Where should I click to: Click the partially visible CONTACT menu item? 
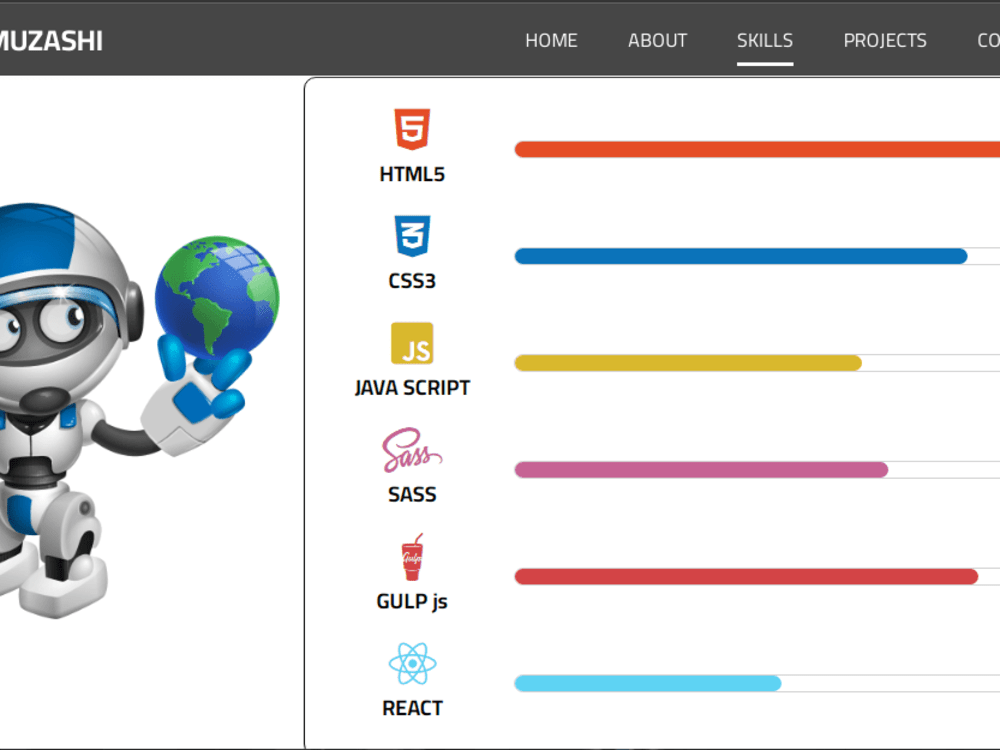click(x=989, y=40)
